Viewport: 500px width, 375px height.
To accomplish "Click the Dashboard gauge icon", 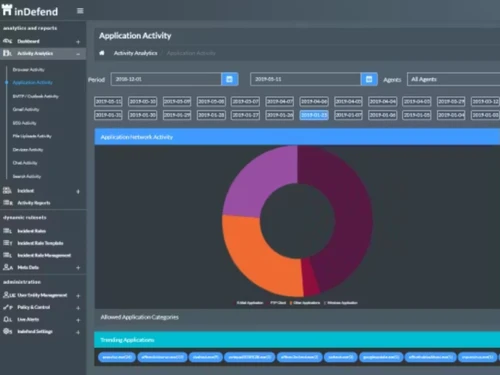I will [x=7, y=41].
